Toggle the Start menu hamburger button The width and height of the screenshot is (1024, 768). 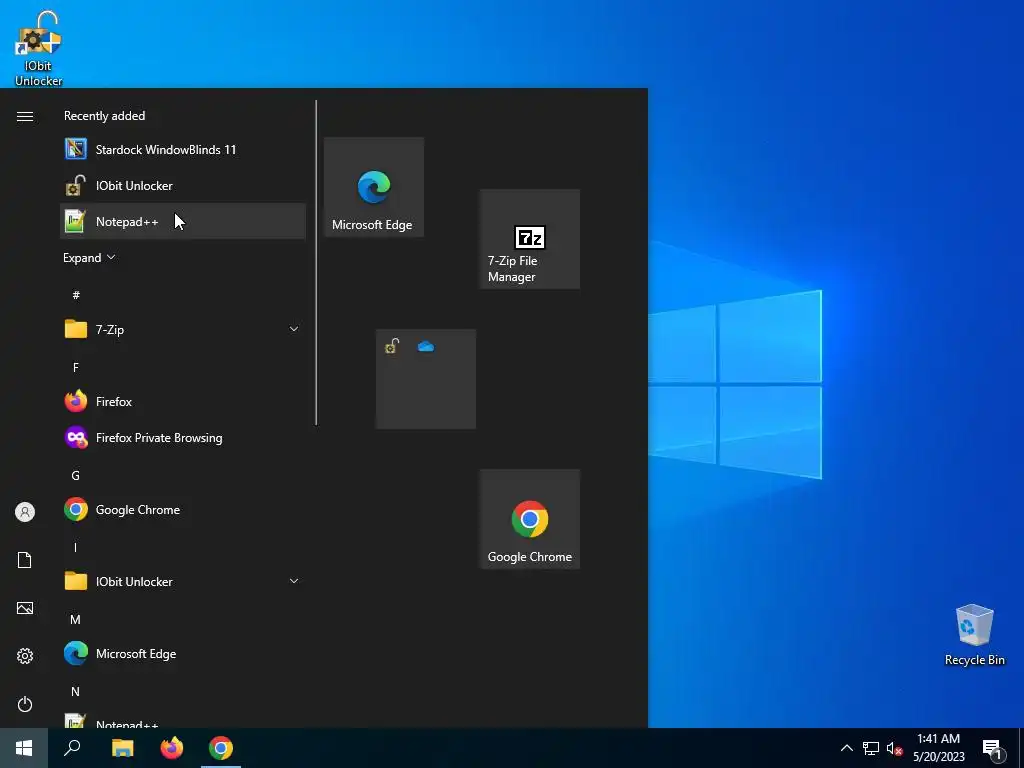[25, 116]
